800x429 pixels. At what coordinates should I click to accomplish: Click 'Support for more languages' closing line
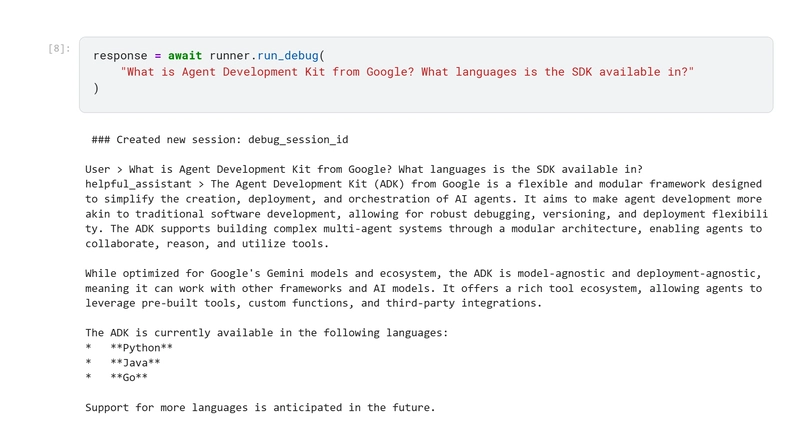click(260, 408)
